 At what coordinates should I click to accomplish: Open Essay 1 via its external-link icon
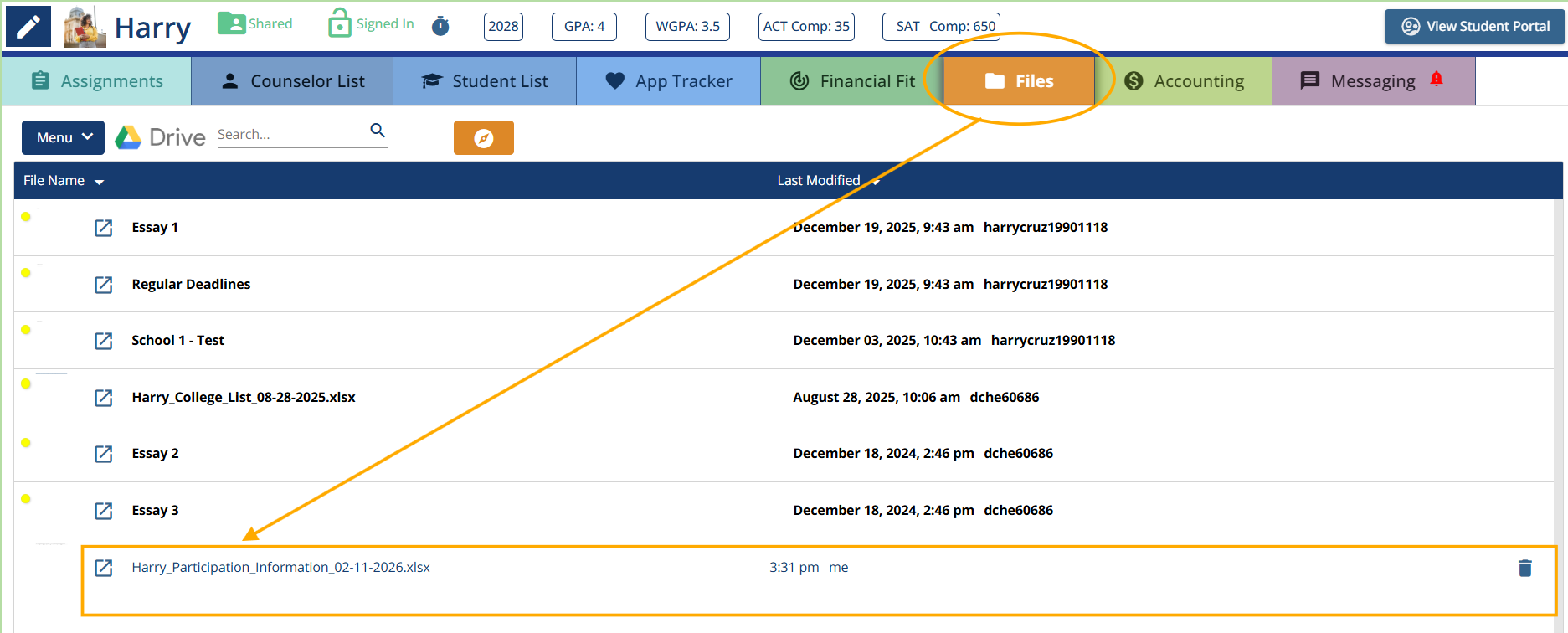[x=104, y=228]
